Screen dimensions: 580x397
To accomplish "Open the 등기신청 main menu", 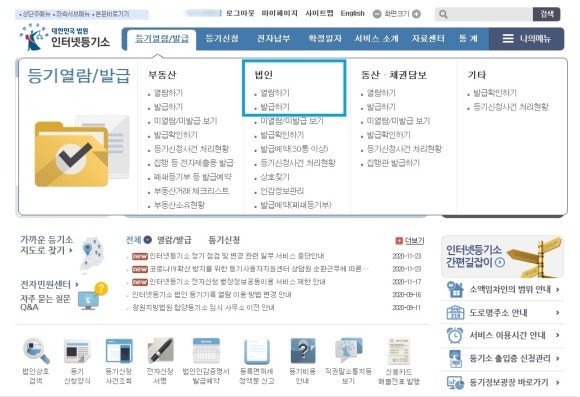I will [222, 38].
